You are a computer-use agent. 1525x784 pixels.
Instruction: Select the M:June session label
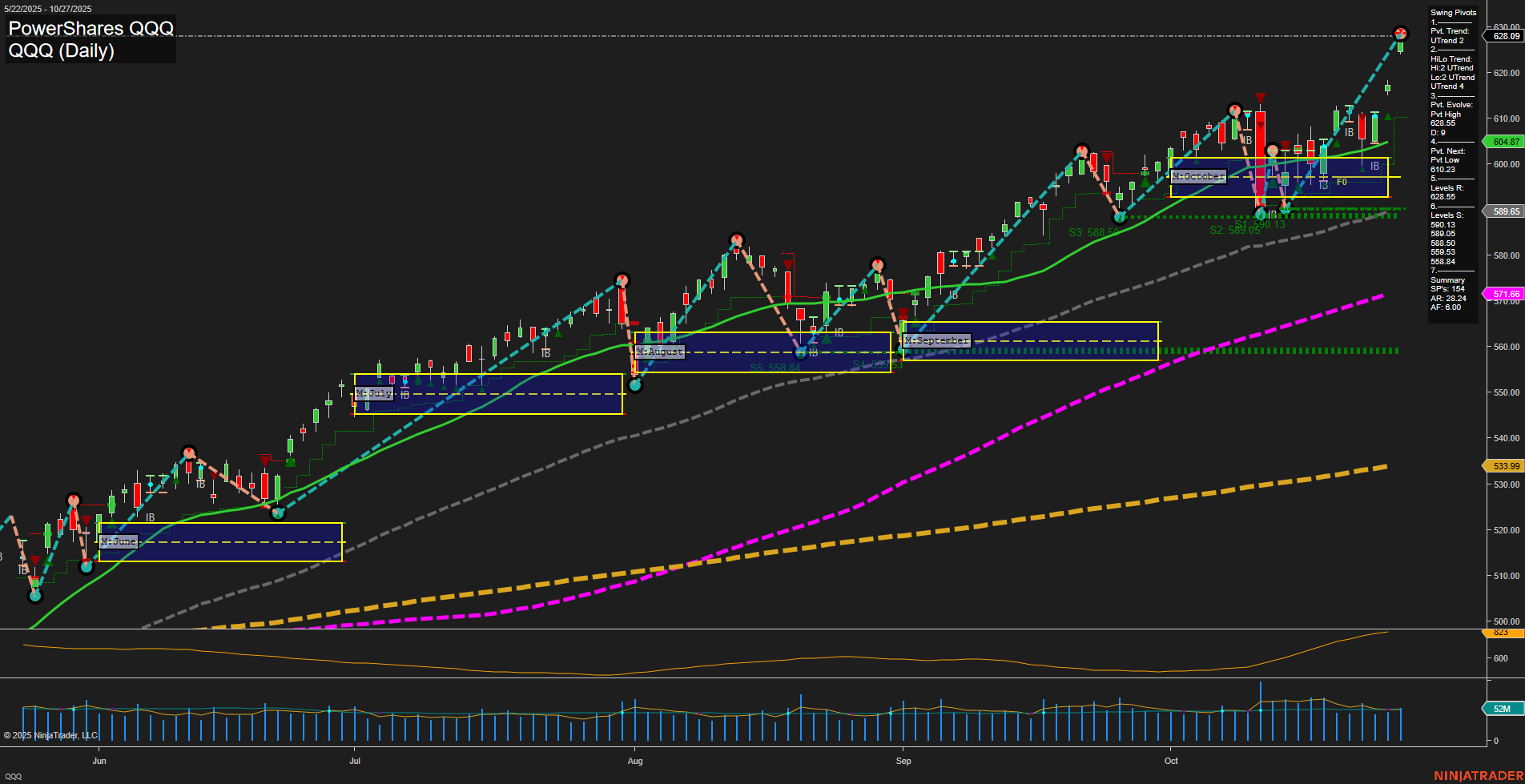click(119, 542)
